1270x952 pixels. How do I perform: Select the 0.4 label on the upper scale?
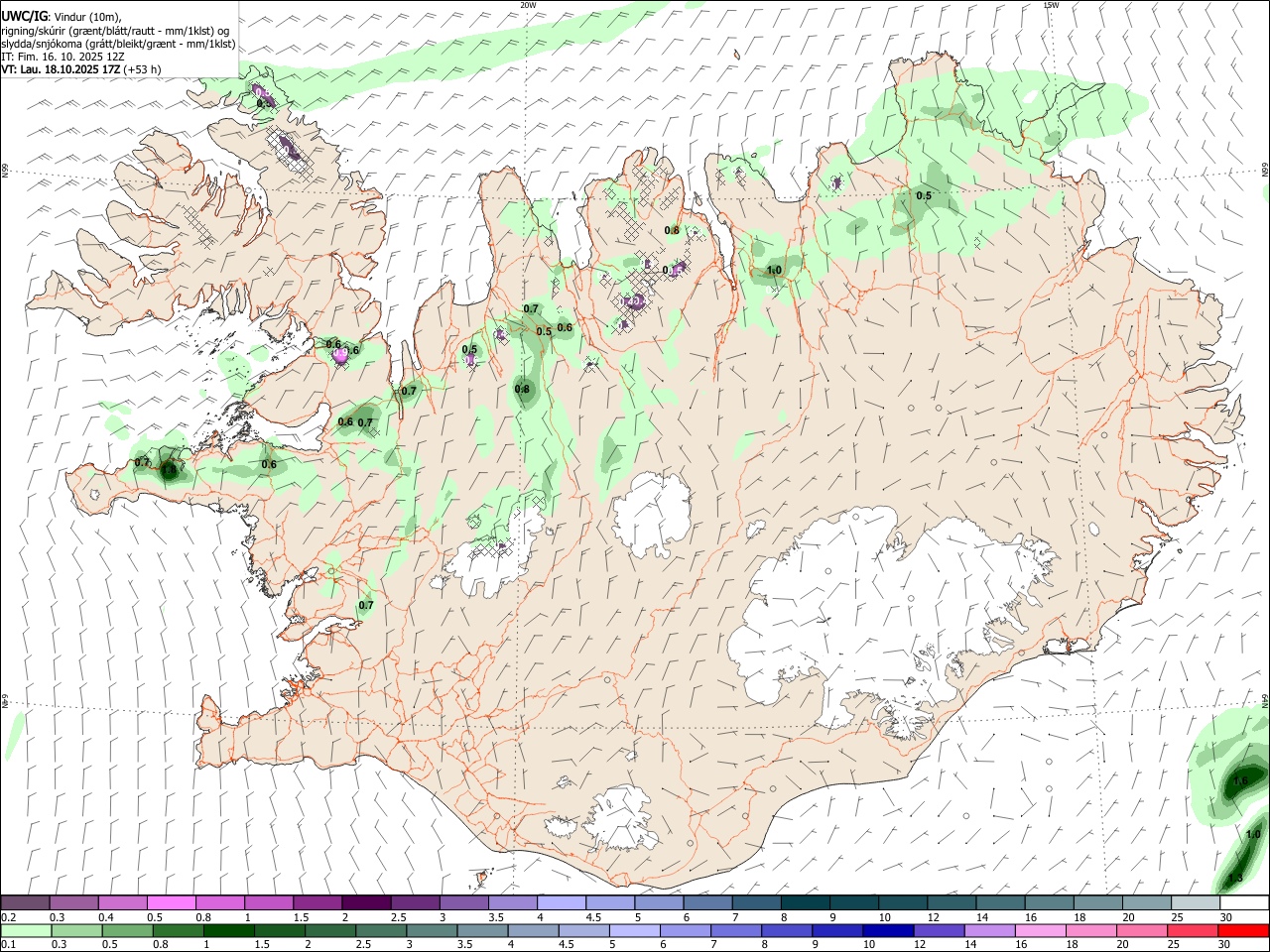[106, 916]
